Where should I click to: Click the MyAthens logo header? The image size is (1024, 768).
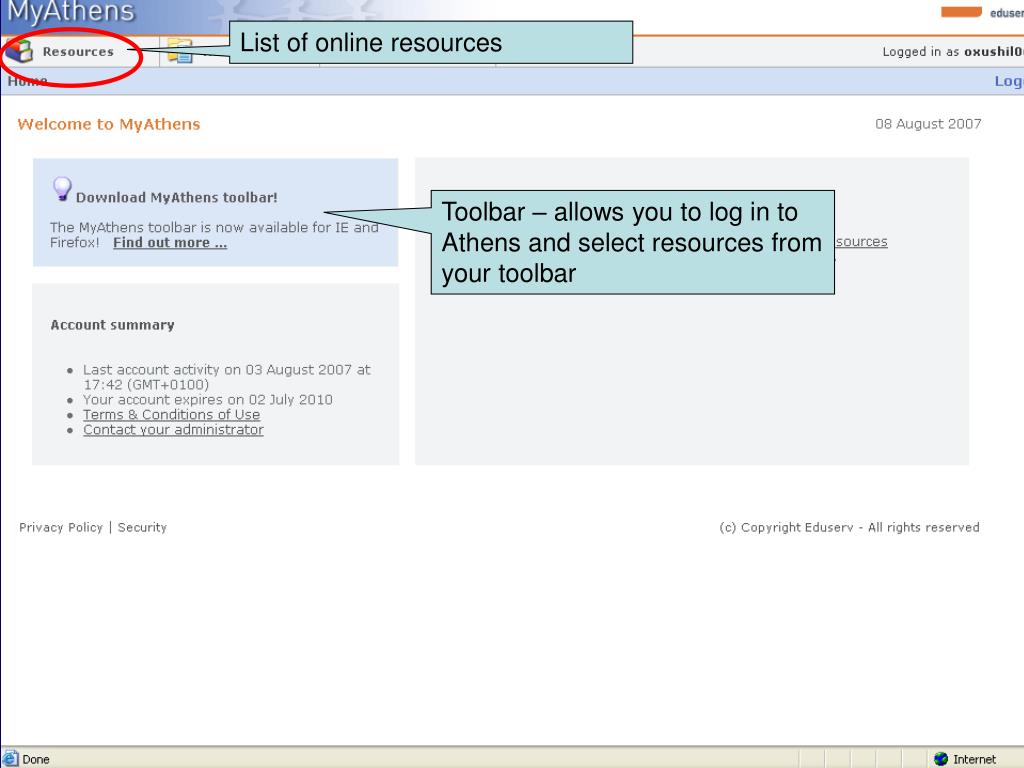71,12
